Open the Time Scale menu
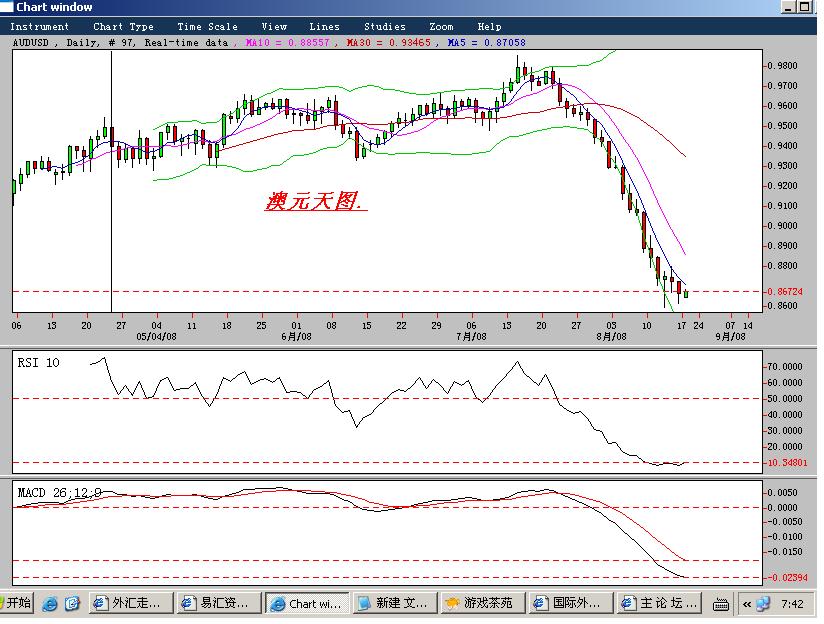The image size is (824, 624). coord(208,26)
